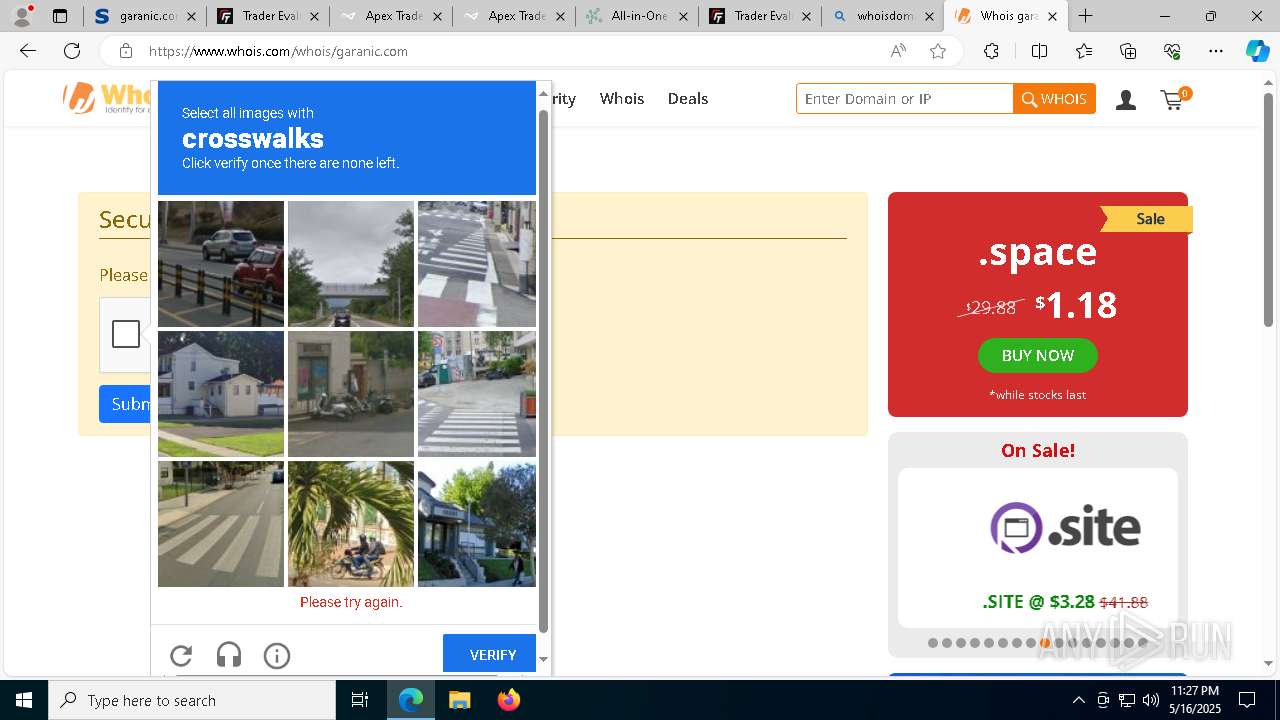The image size is (1280, 720).
Task: Toggle read aloud in address bar
Action: [898, 51]
